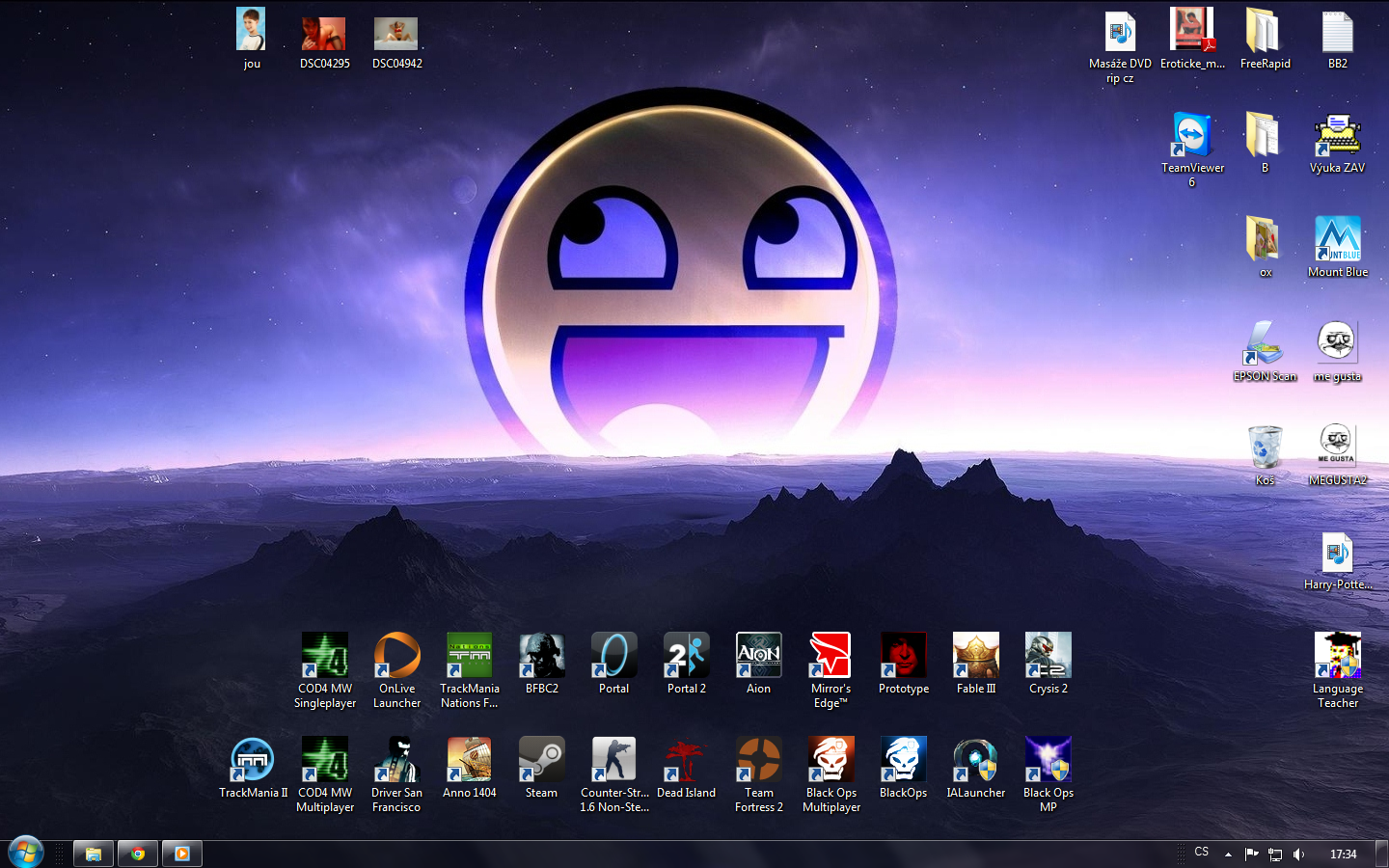
Task: Select the Black Ops Multiplayer icon
Action: click(x=831, y=774)
